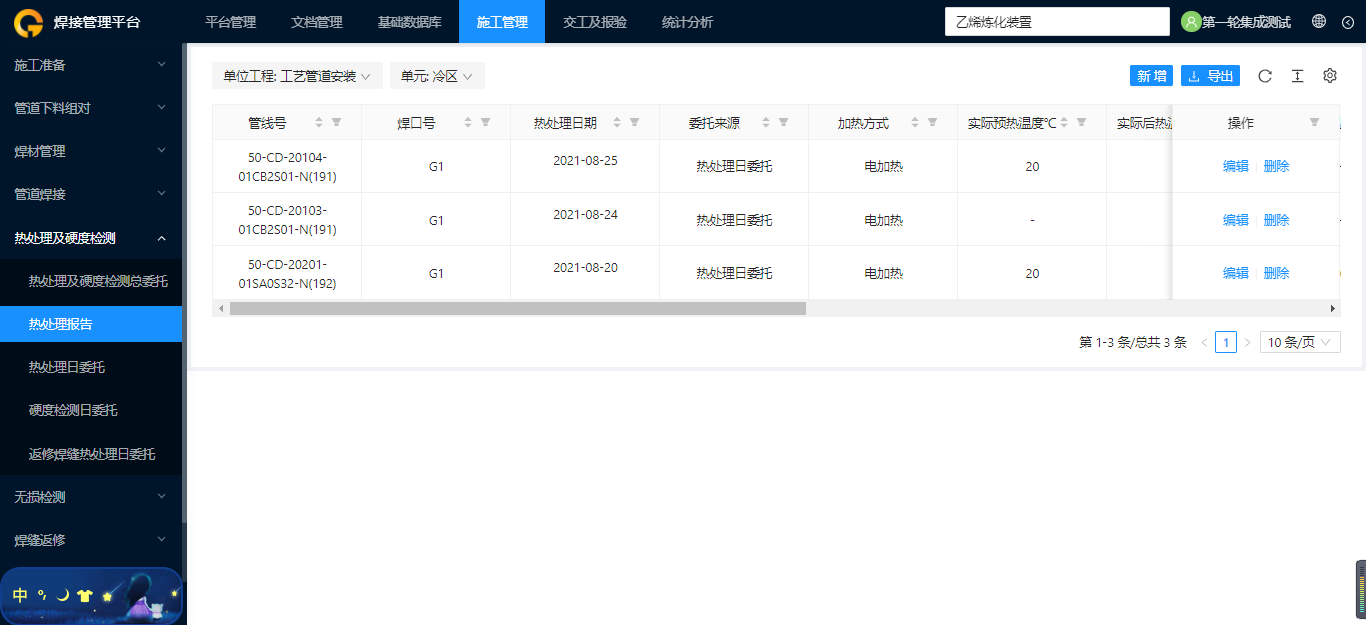The height and width of the screenshot is (625, 1366).
Task: Sort by the 加热方式 column arrows
Action: click(x=915, y=122)
